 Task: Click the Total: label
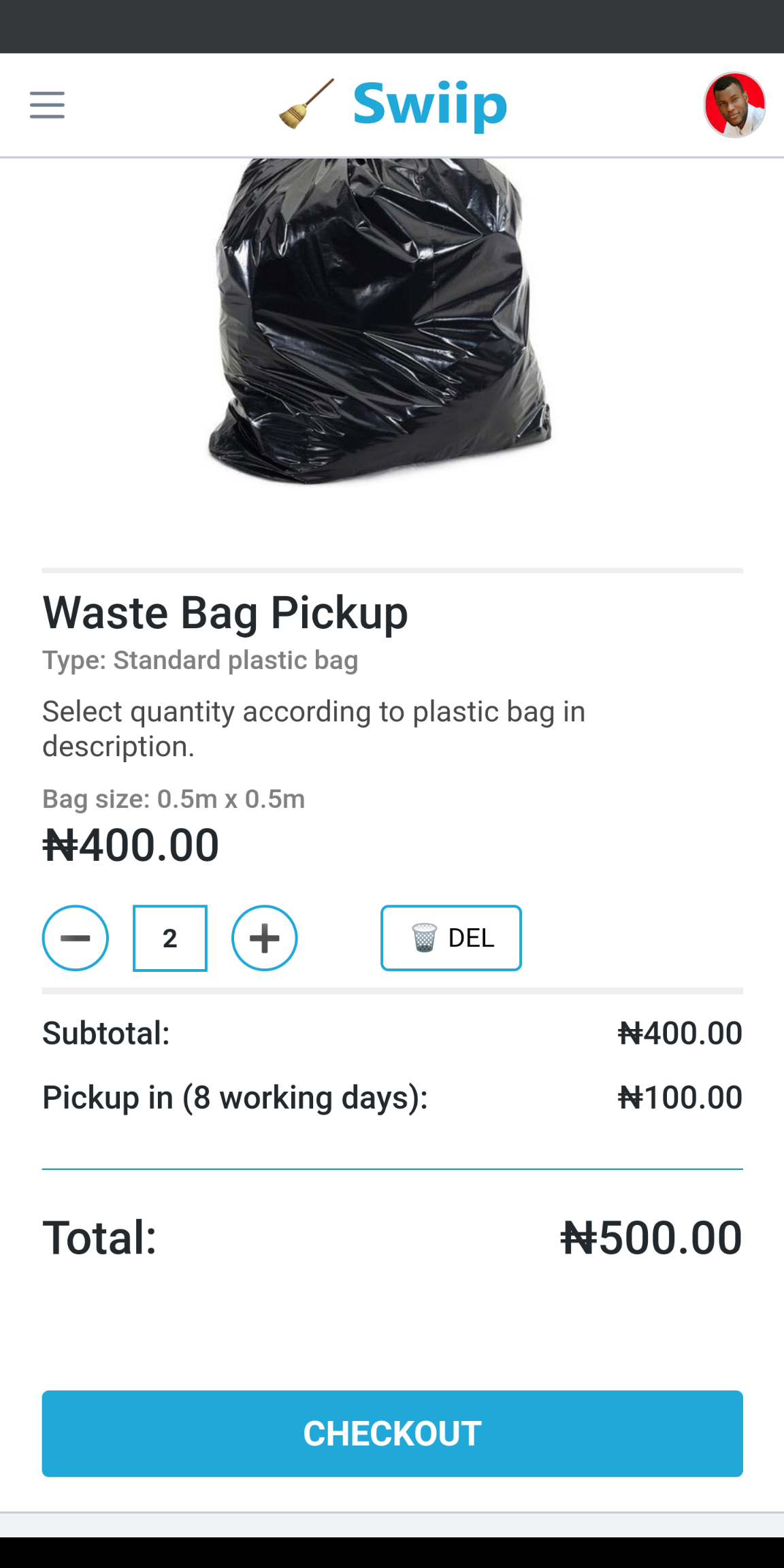point(100,1237)
